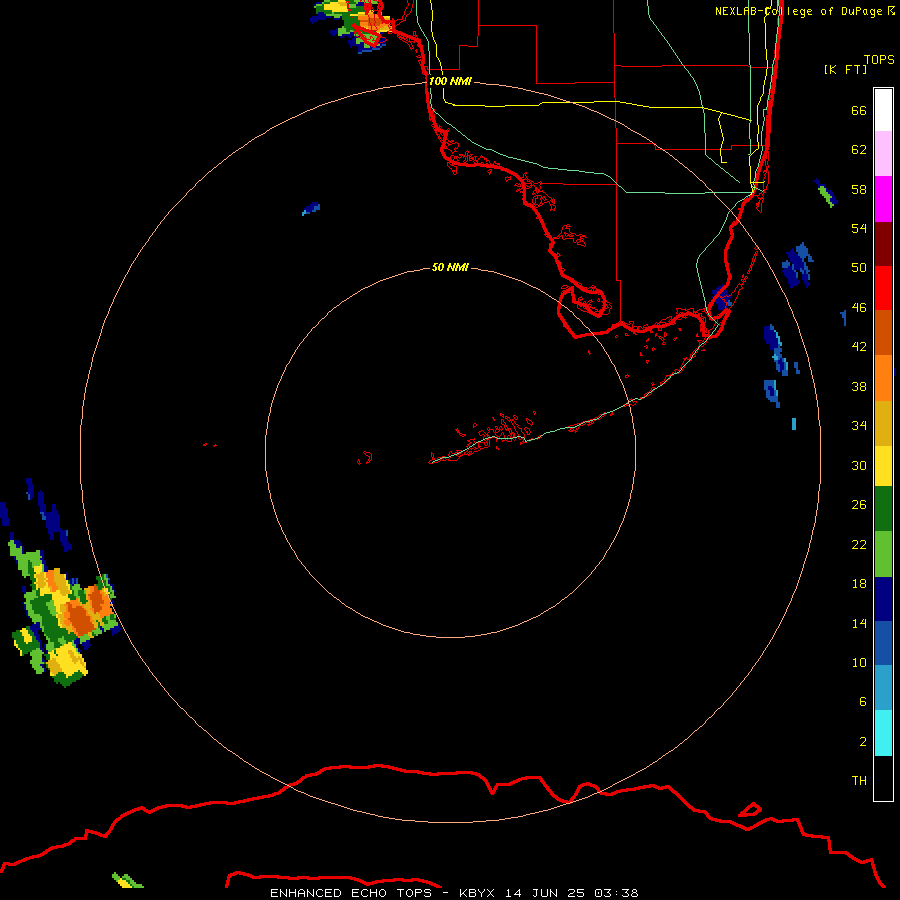Select the bright red legend swatch
This screenshot has height=900, width=900.
(x=883, y=288)
